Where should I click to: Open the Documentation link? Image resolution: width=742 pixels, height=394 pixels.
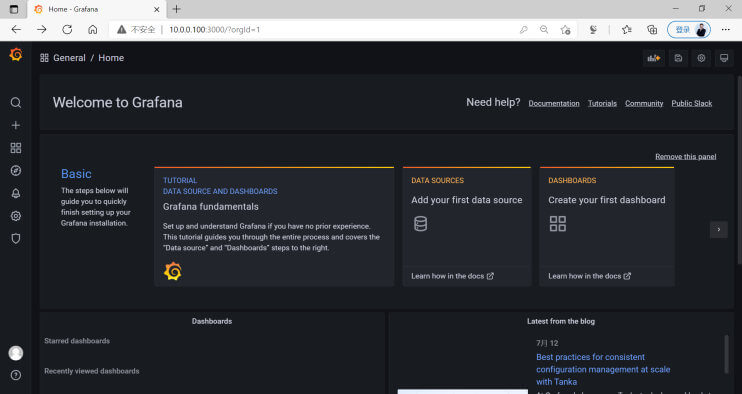coord(554,103)
